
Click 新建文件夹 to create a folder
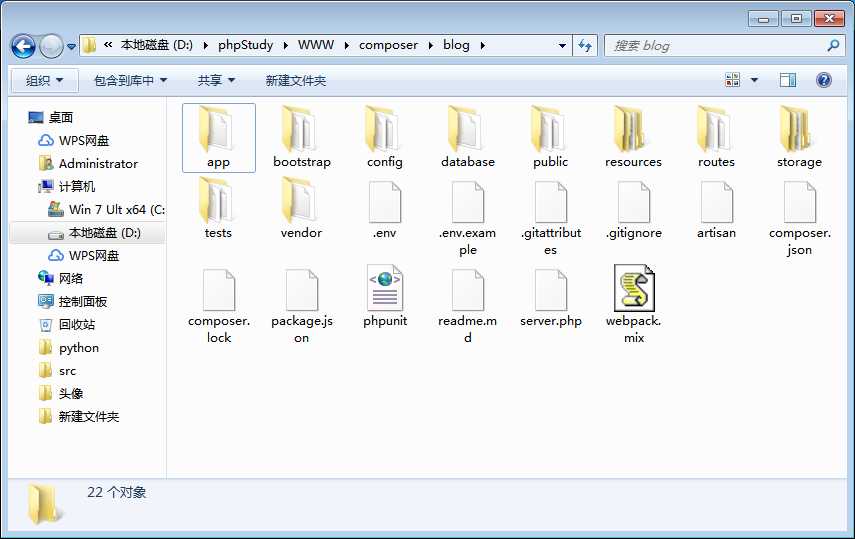pos(296,81)
